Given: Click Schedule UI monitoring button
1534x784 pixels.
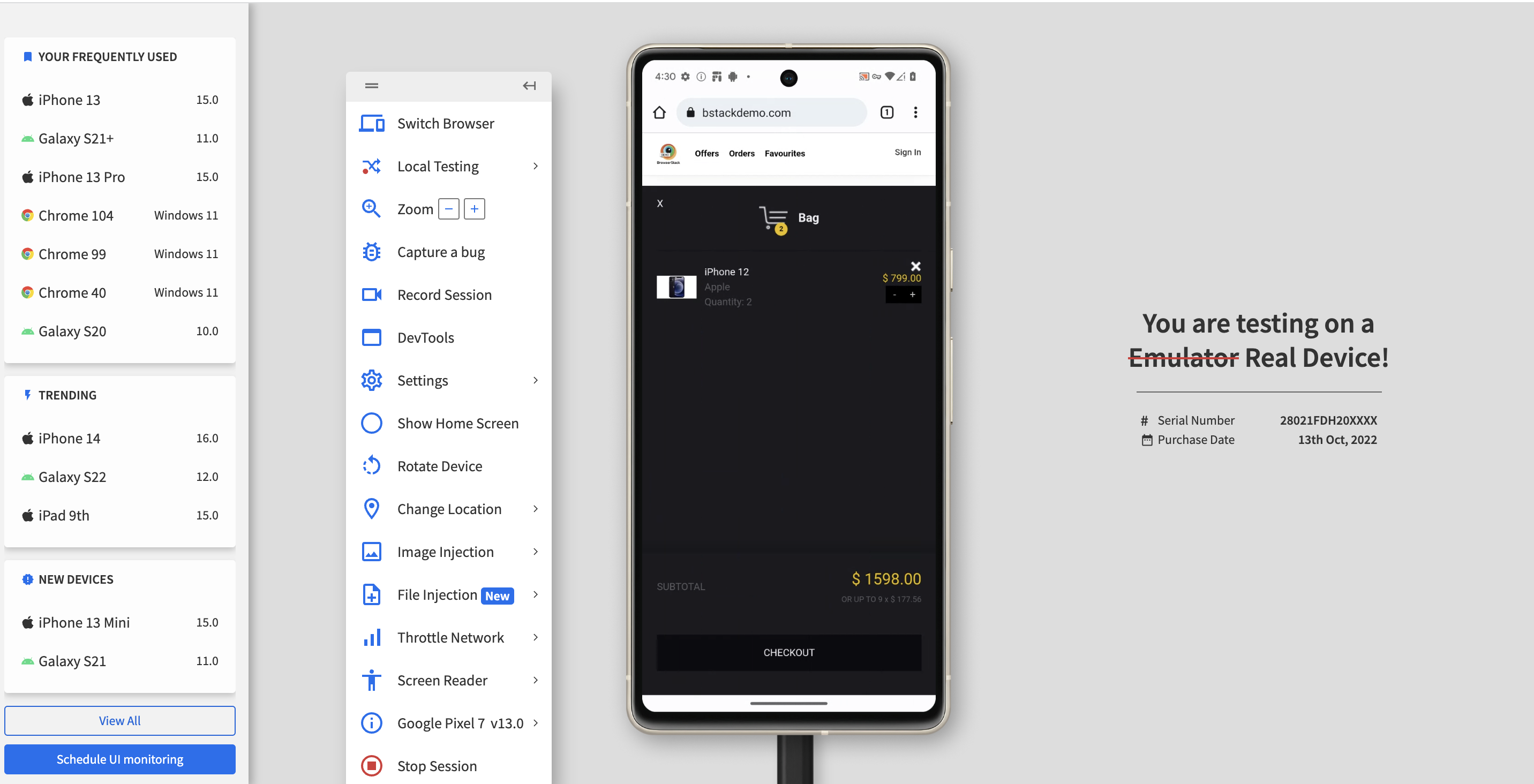Looking at the screenshot, I should (x=120, y=759).
